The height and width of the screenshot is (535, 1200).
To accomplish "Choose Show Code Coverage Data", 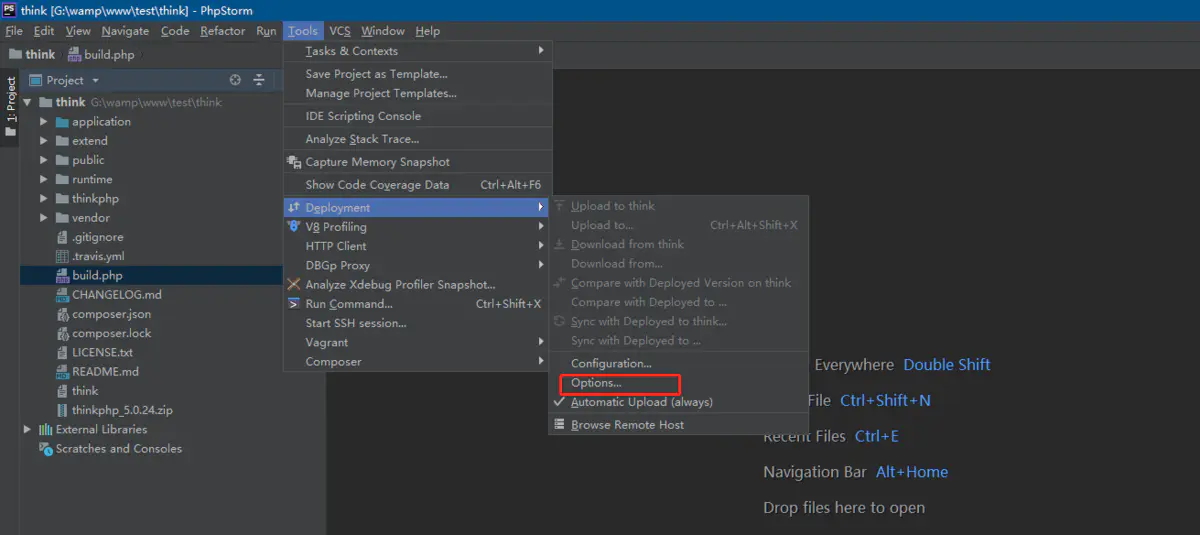I will coord(377,184).
